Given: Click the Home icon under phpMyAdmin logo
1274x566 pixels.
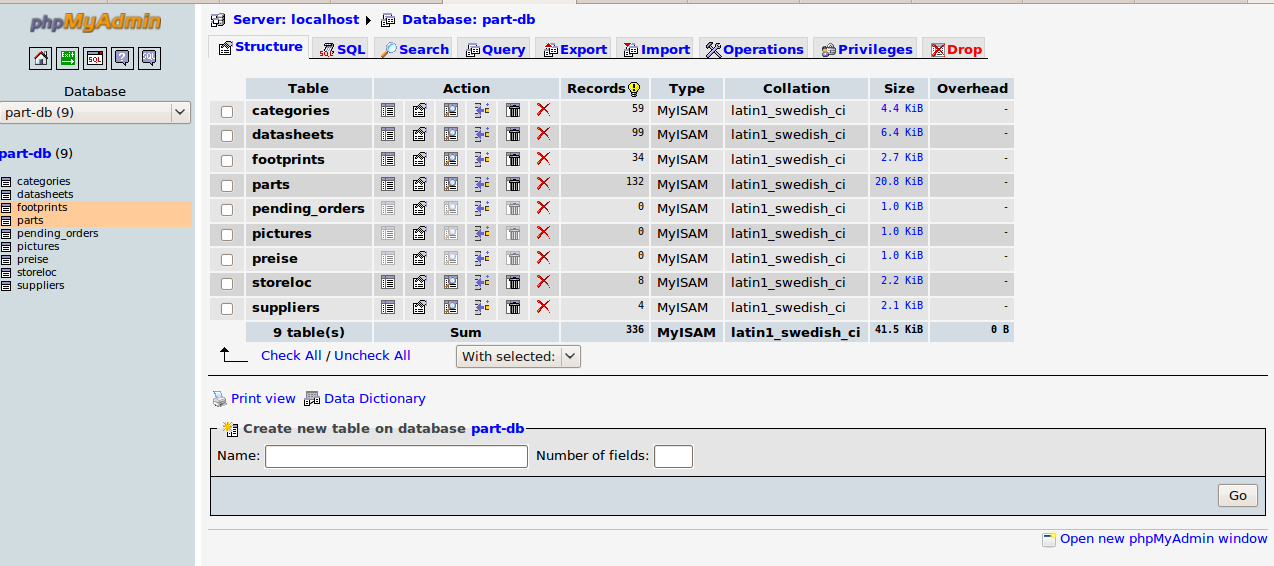Looking at the screenshot, I should pyautogui.click(x=41, y=58).
